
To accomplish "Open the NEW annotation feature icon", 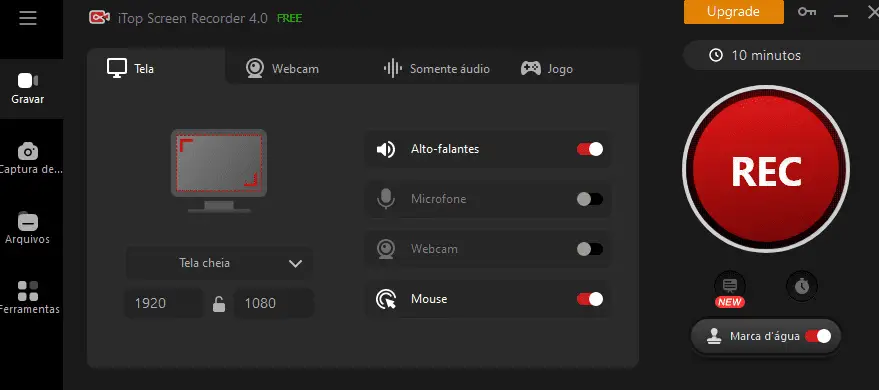I will 730,287.
